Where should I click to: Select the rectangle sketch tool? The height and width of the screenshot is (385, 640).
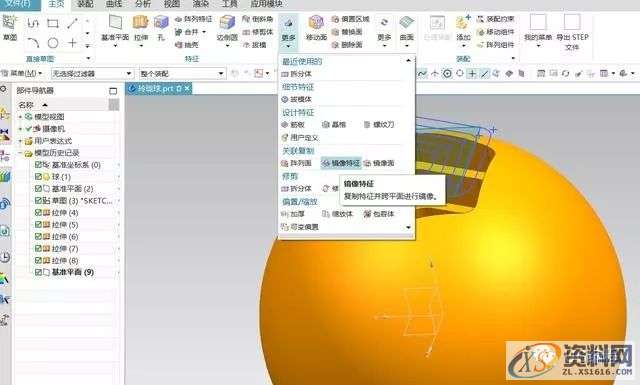(x=53, y=23)
